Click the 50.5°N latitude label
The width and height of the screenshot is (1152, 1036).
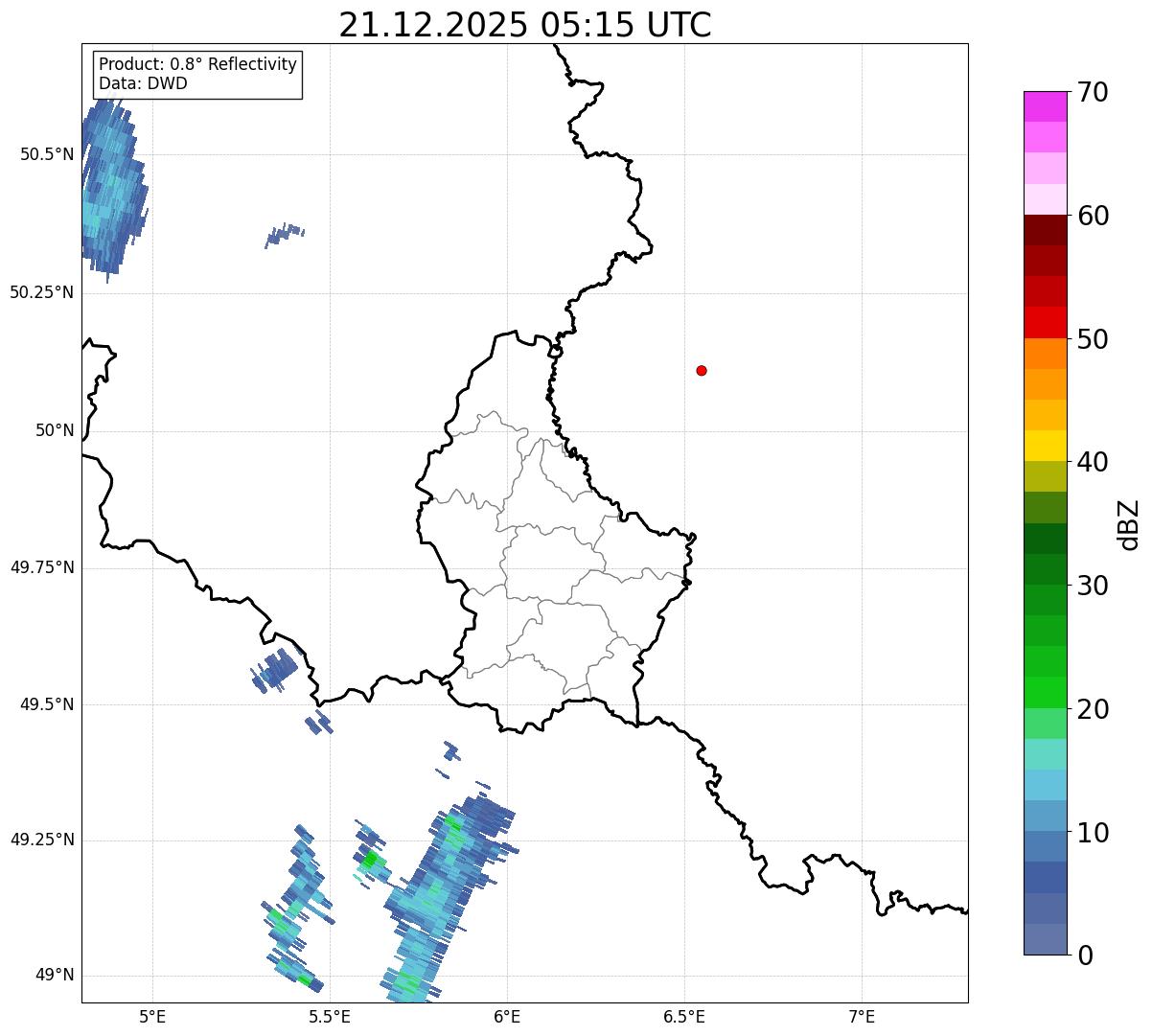tap(46, 154)
